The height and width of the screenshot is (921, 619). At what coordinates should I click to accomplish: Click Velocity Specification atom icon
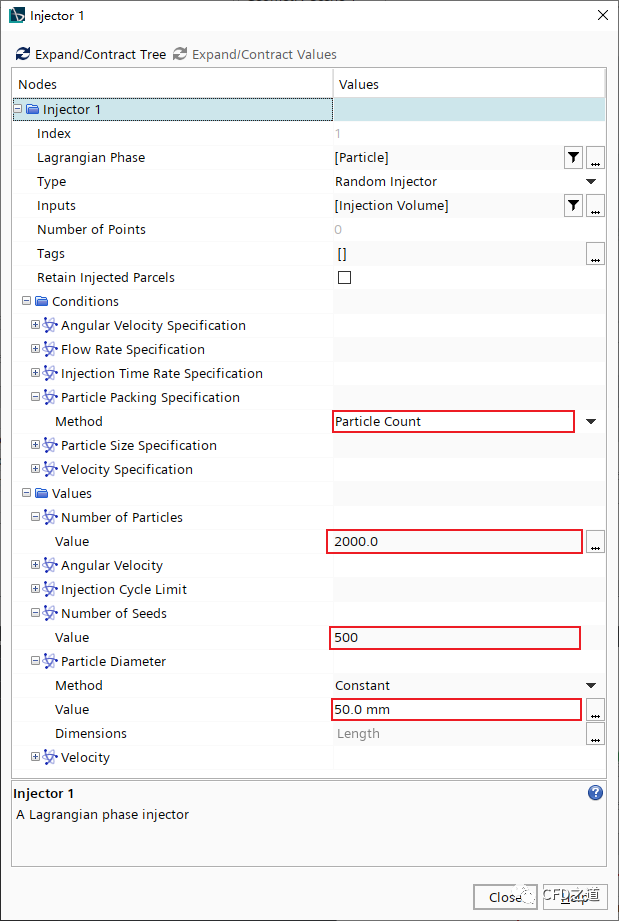[50, 469]
